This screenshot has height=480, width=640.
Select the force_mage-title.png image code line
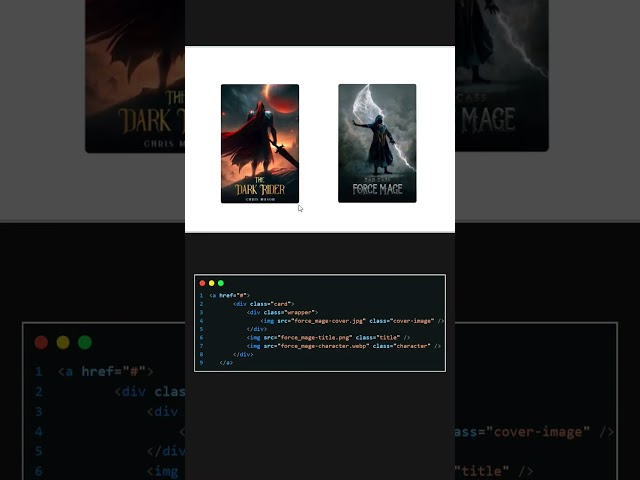click(x=328, y=338)
